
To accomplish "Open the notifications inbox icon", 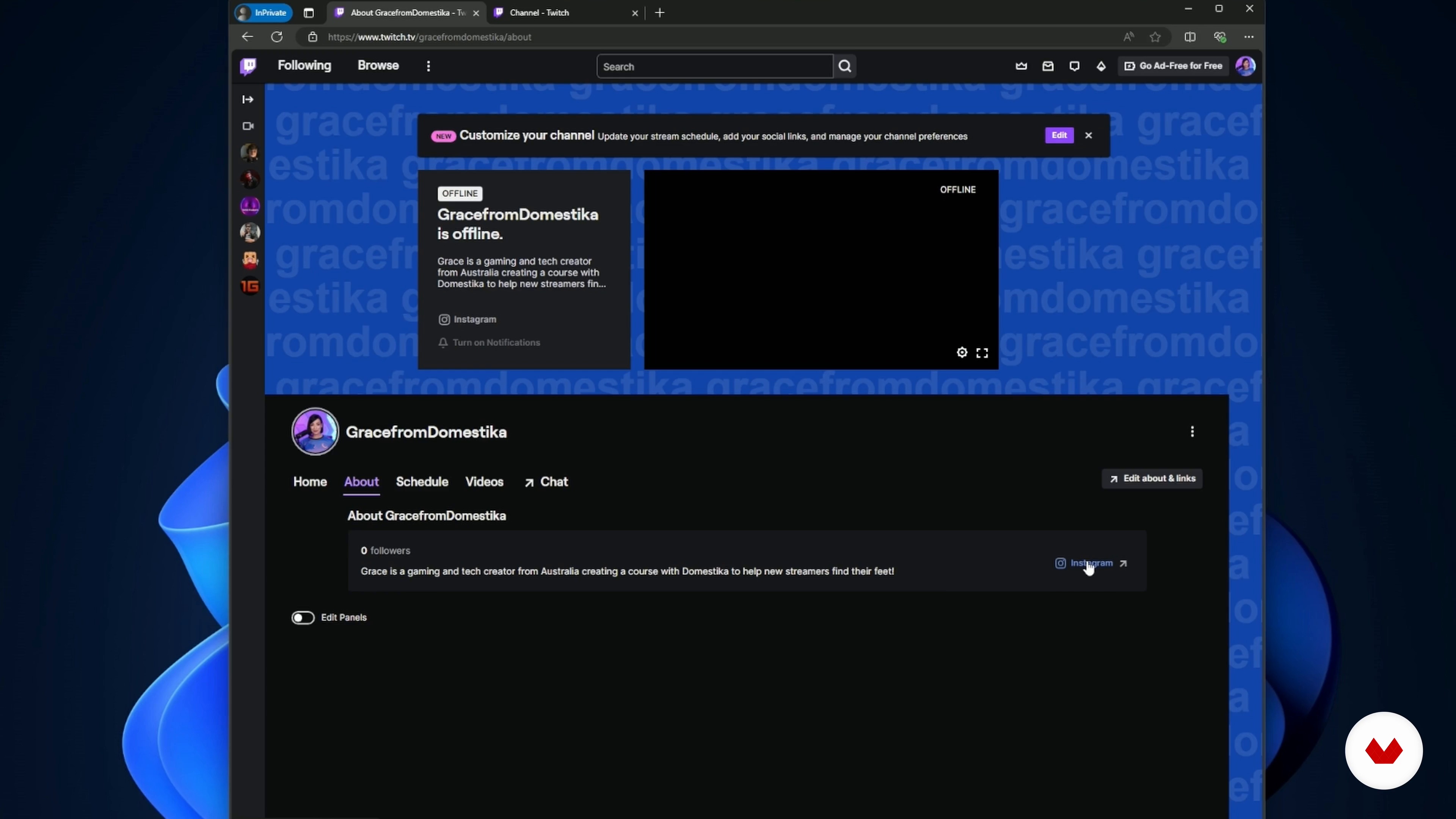I will point(1047,66).
